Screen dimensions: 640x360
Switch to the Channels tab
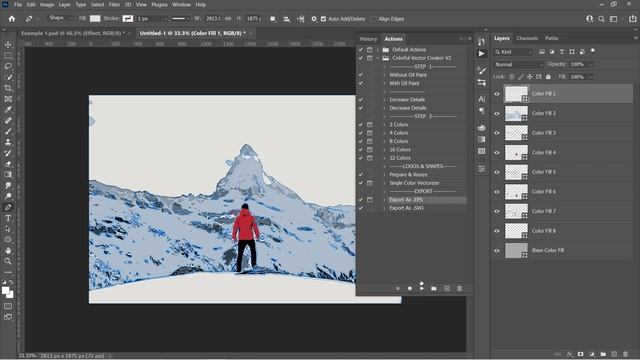tap(527, 38)
